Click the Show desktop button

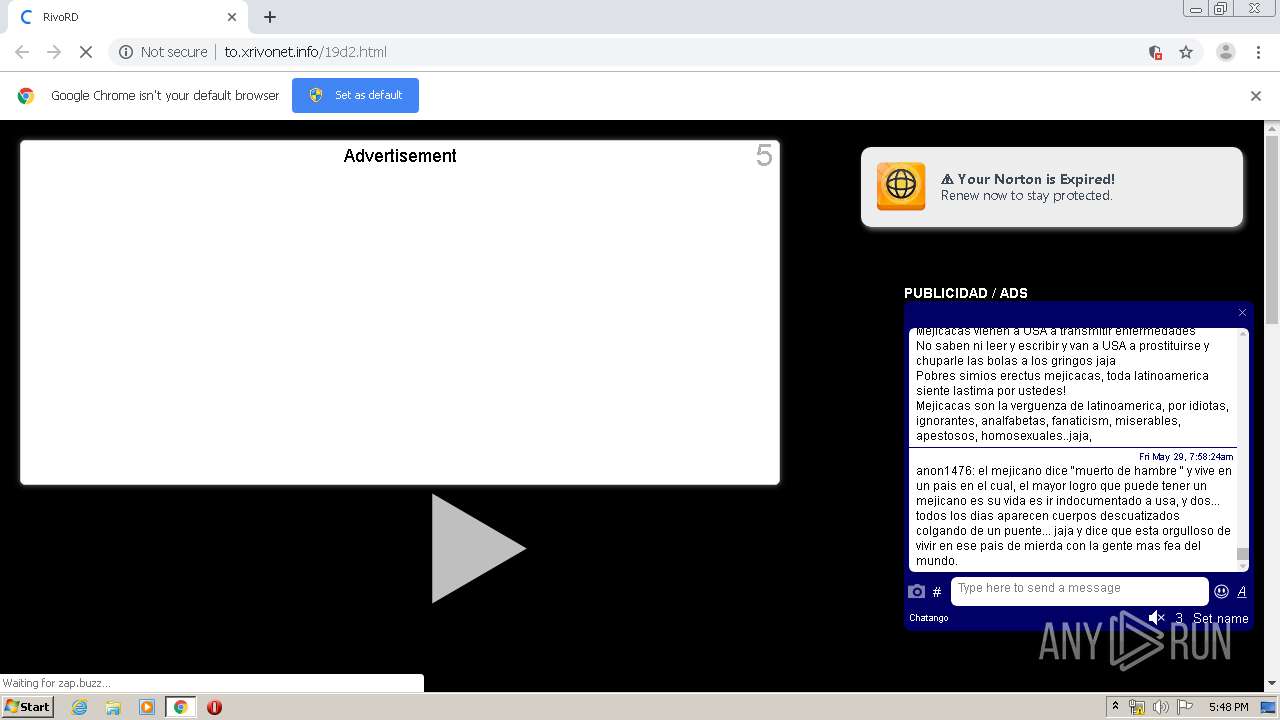(x=1269, y=707)
